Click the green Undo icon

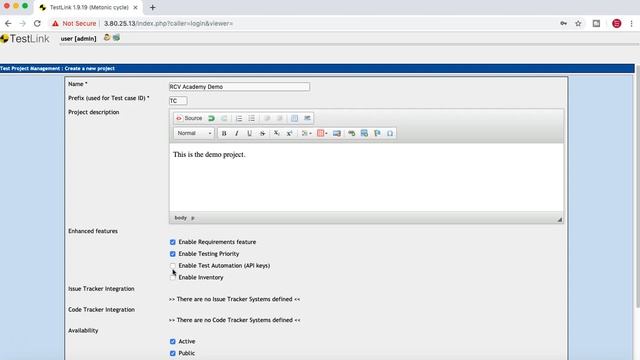211,118
